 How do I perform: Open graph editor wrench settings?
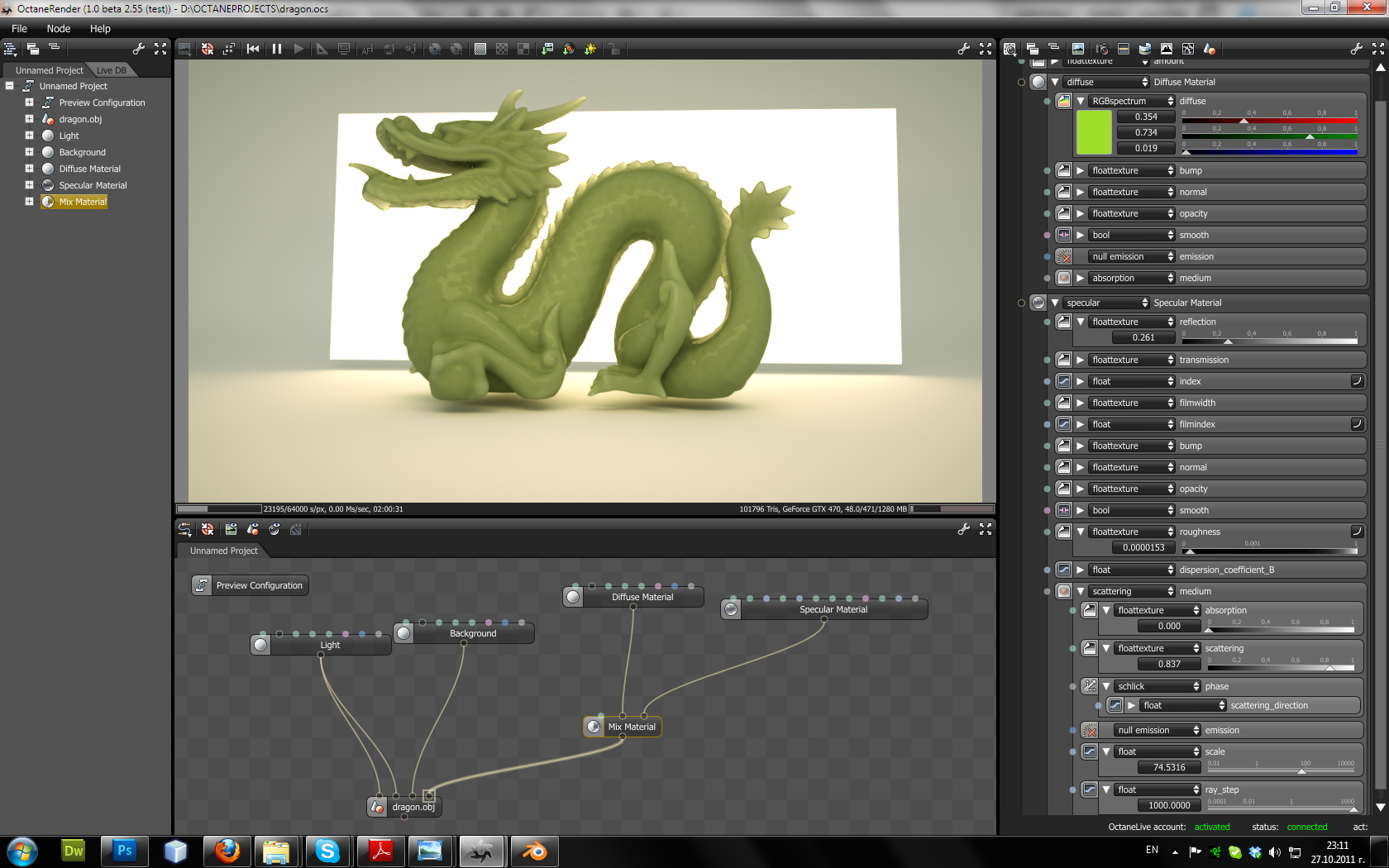click(964, 529)
